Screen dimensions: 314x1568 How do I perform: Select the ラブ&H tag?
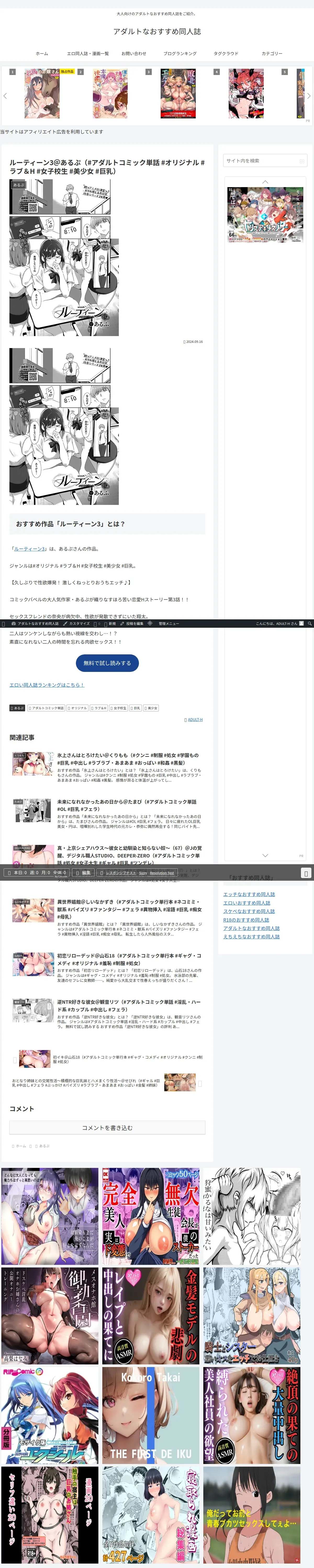99,708
